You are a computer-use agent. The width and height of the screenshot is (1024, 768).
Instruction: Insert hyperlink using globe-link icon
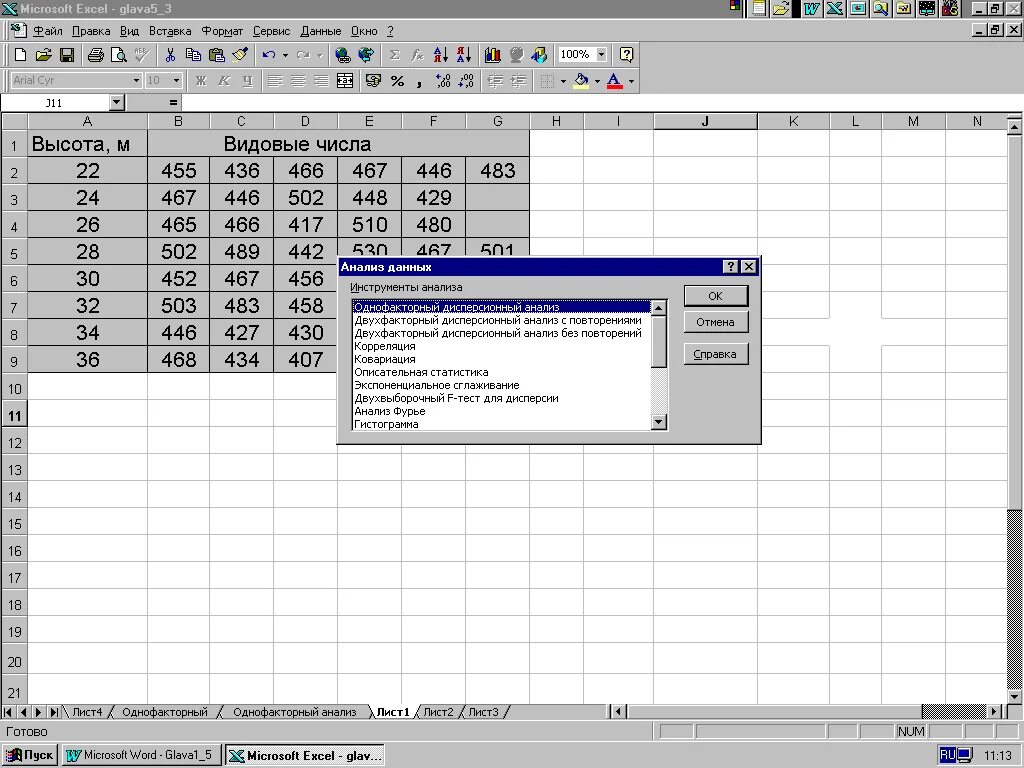342,55
